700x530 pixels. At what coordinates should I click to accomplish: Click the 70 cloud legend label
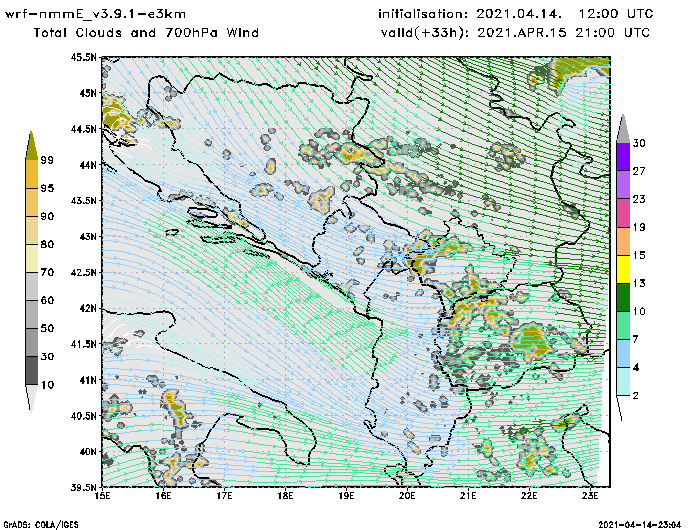(47, 272)
